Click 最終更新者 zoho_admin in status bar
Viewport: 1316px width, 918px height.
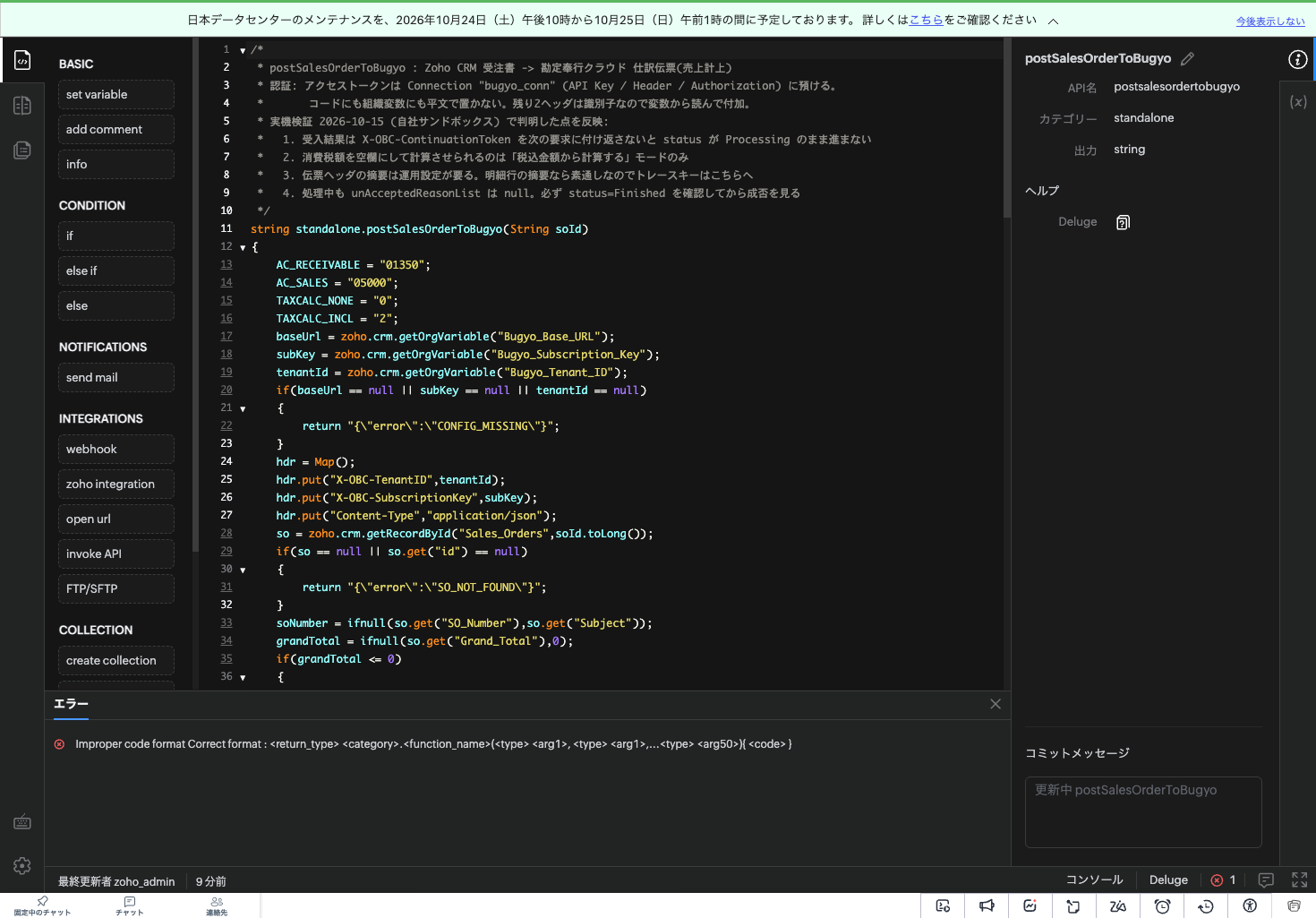[116, 881]
